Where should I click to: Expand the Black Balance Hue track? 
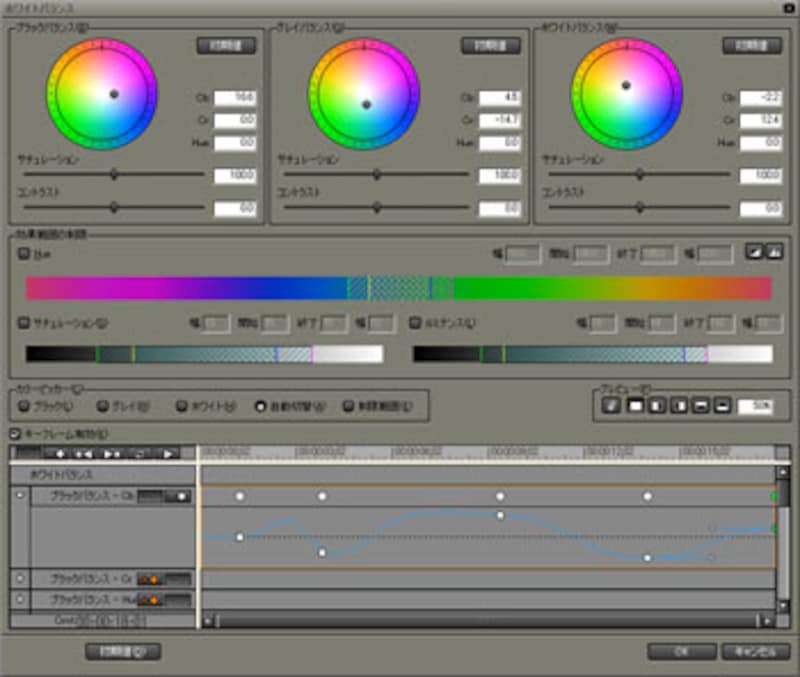point(18,599)
